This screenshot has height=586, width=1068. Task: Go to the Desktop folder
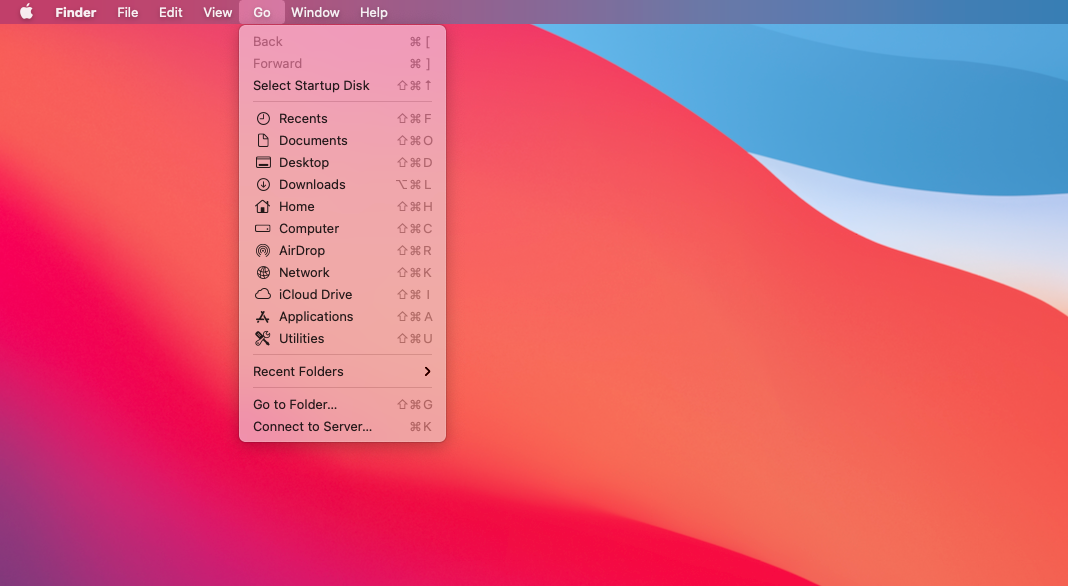[x=343, y=162]
